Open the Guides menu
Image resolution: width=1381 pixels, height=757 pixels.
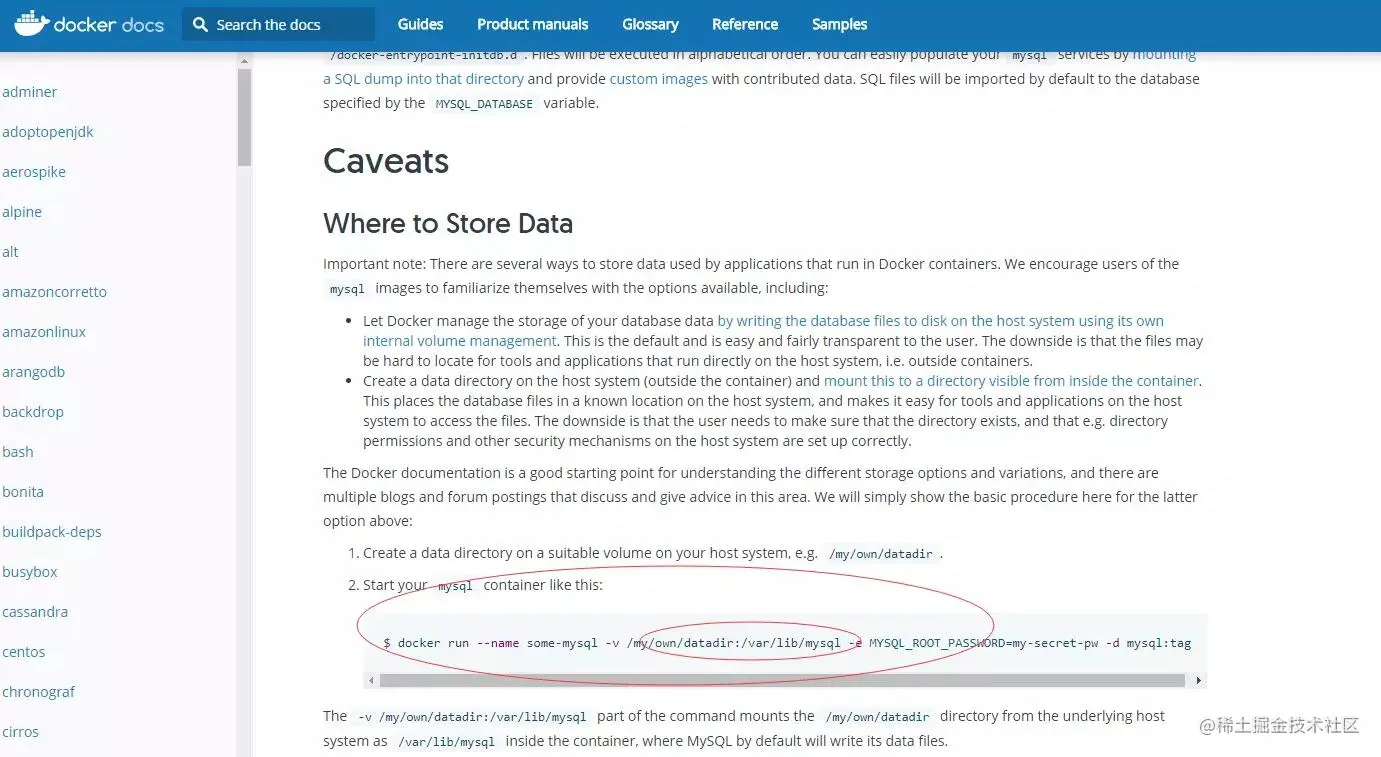tap(420, 24)
